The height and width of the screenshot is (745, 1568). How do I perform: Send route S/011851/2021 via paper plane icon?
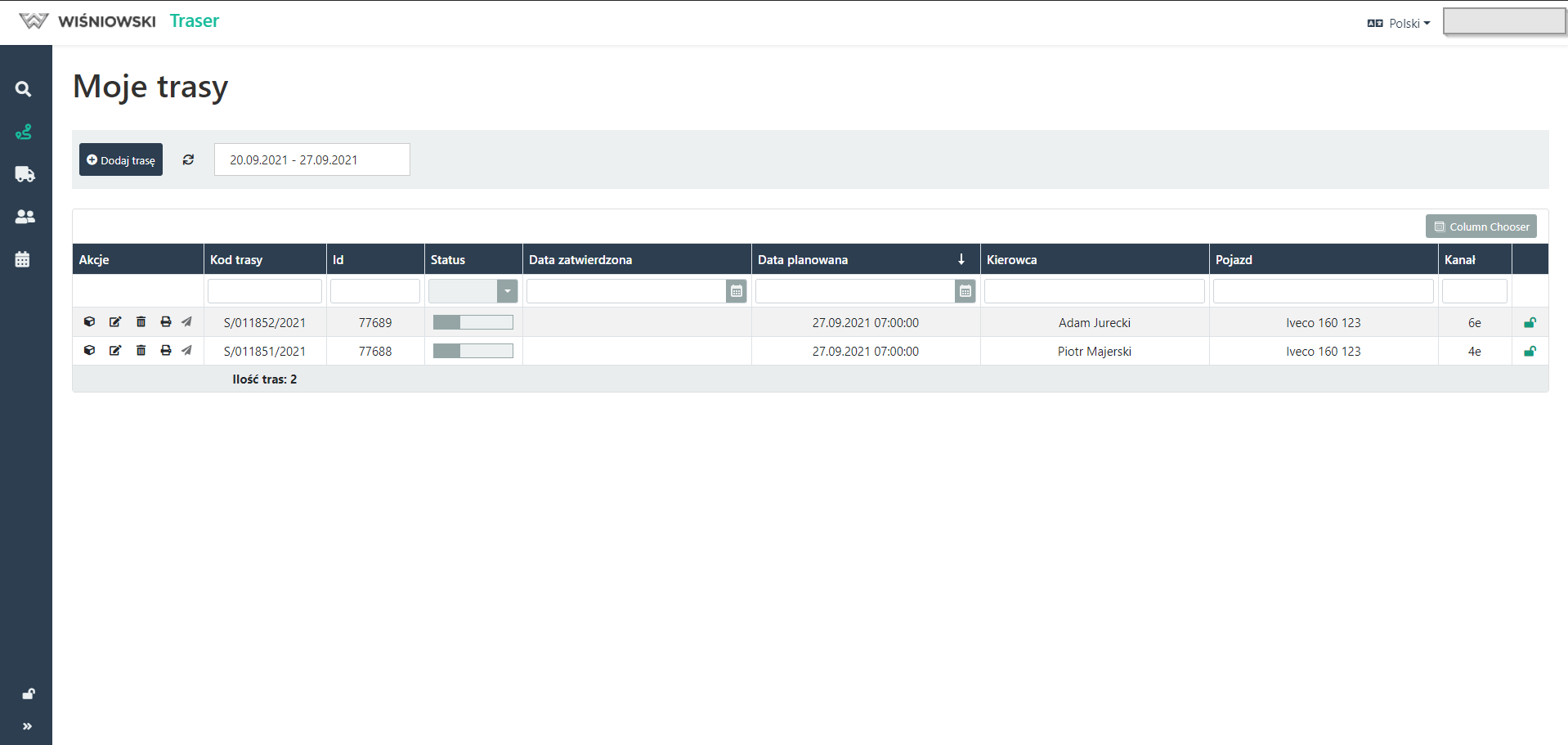[x=187, y=351]
